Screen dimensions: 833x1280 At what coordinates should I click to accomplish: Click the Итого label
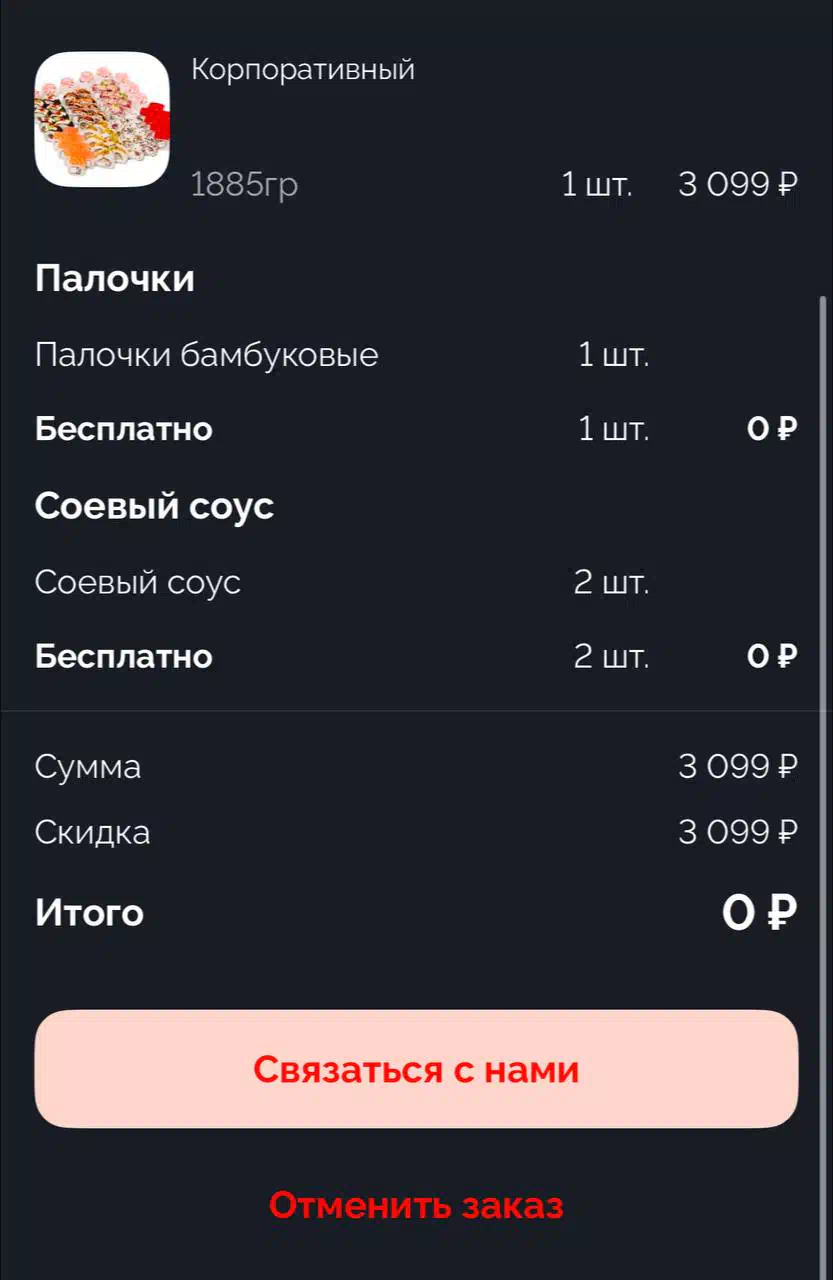tap(89, 913)
